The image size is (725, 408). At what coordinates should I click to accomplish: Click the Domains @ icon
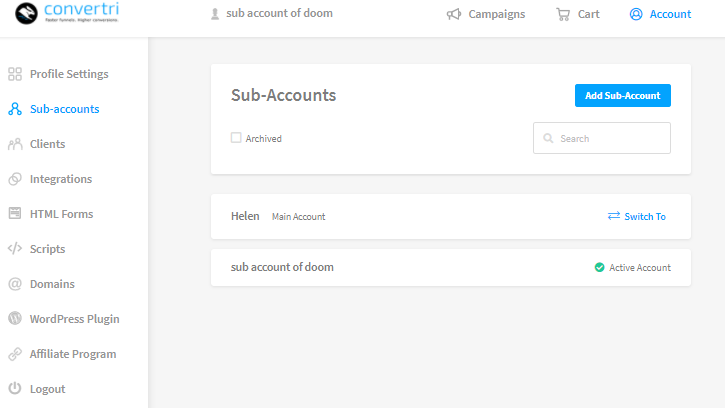[15, 284]
